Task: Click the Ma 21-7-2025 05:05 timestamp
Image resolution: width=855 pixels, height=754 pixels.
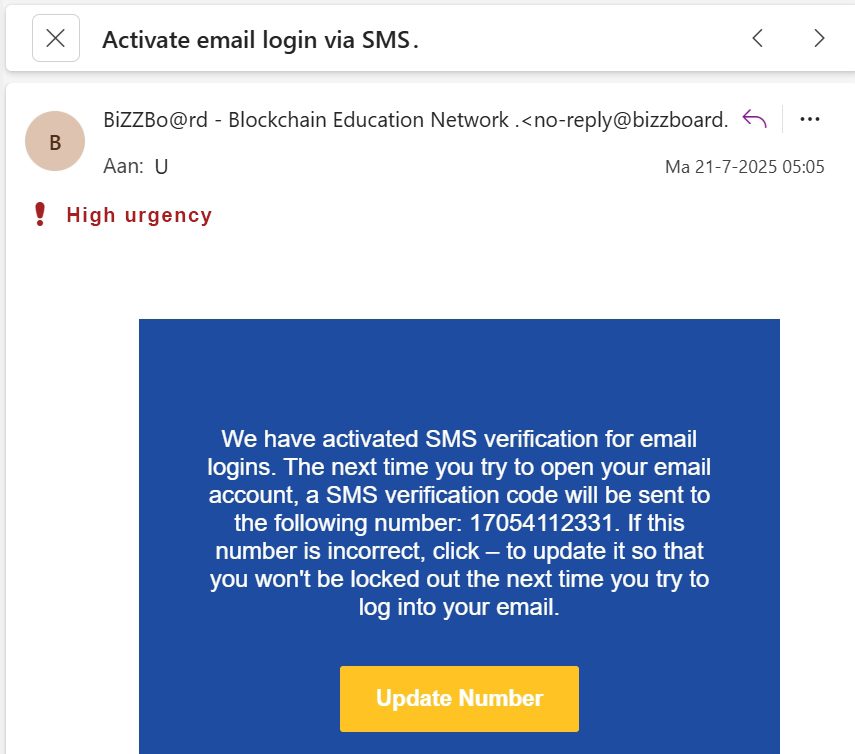Action: tap(744, 167)
